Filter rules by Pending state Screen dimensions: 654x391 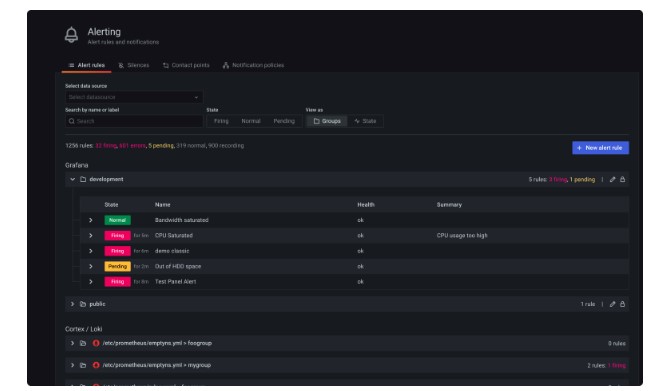pos(284,121)
